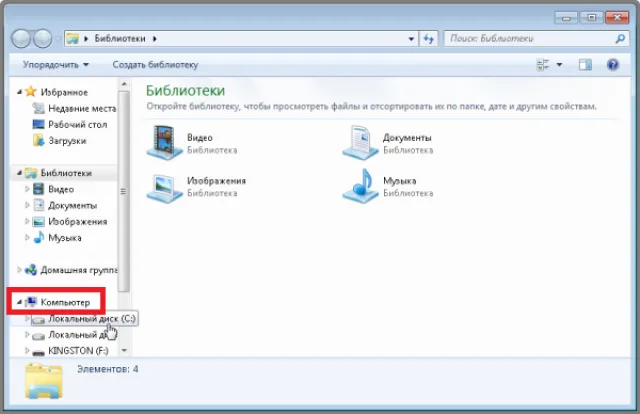Select KINGSTON (F:) label in tree
The image size is (640, 414).
[x=78, y=351]
